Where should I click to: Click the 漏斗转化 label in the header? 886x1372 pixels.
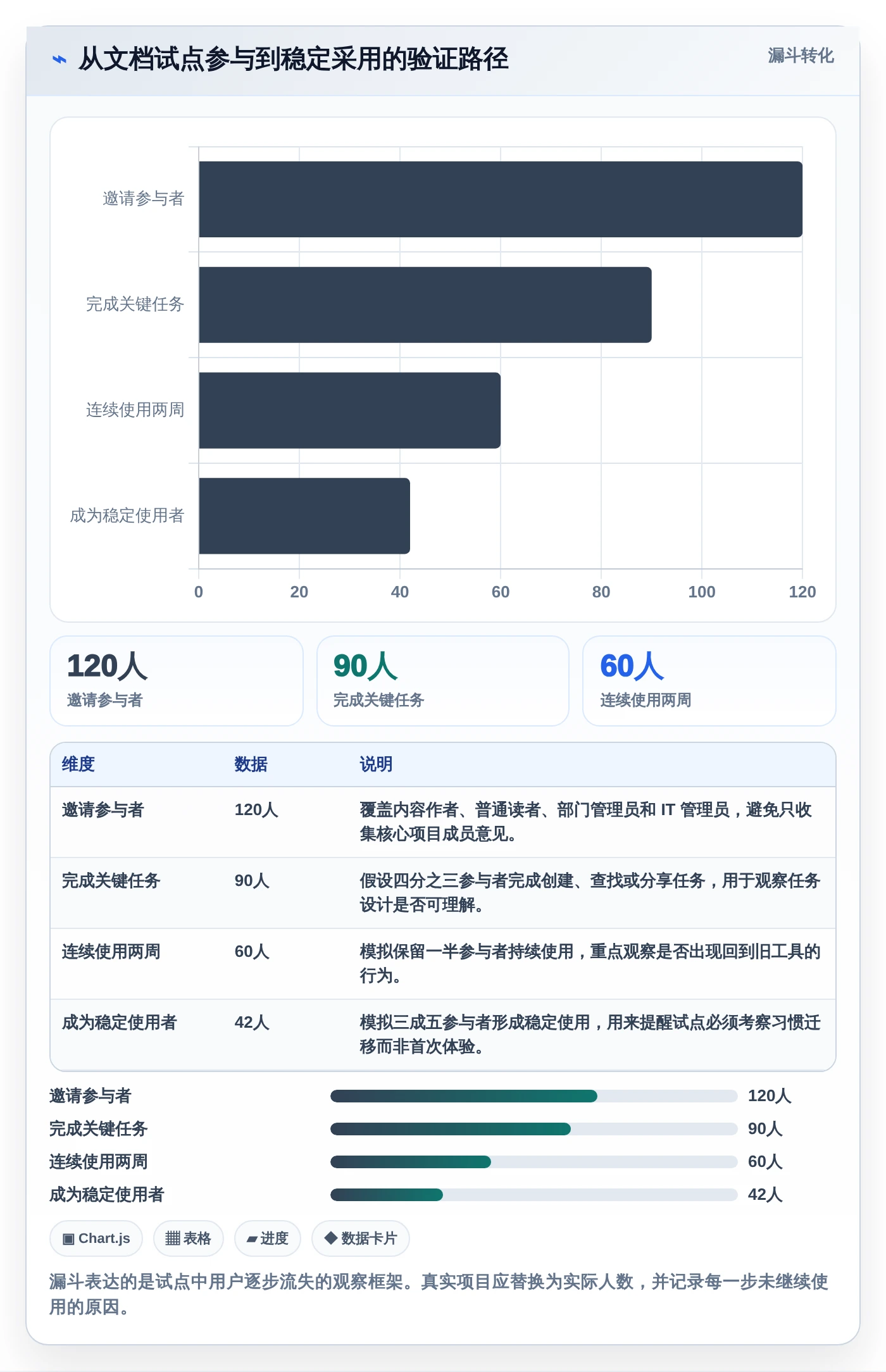801,56
